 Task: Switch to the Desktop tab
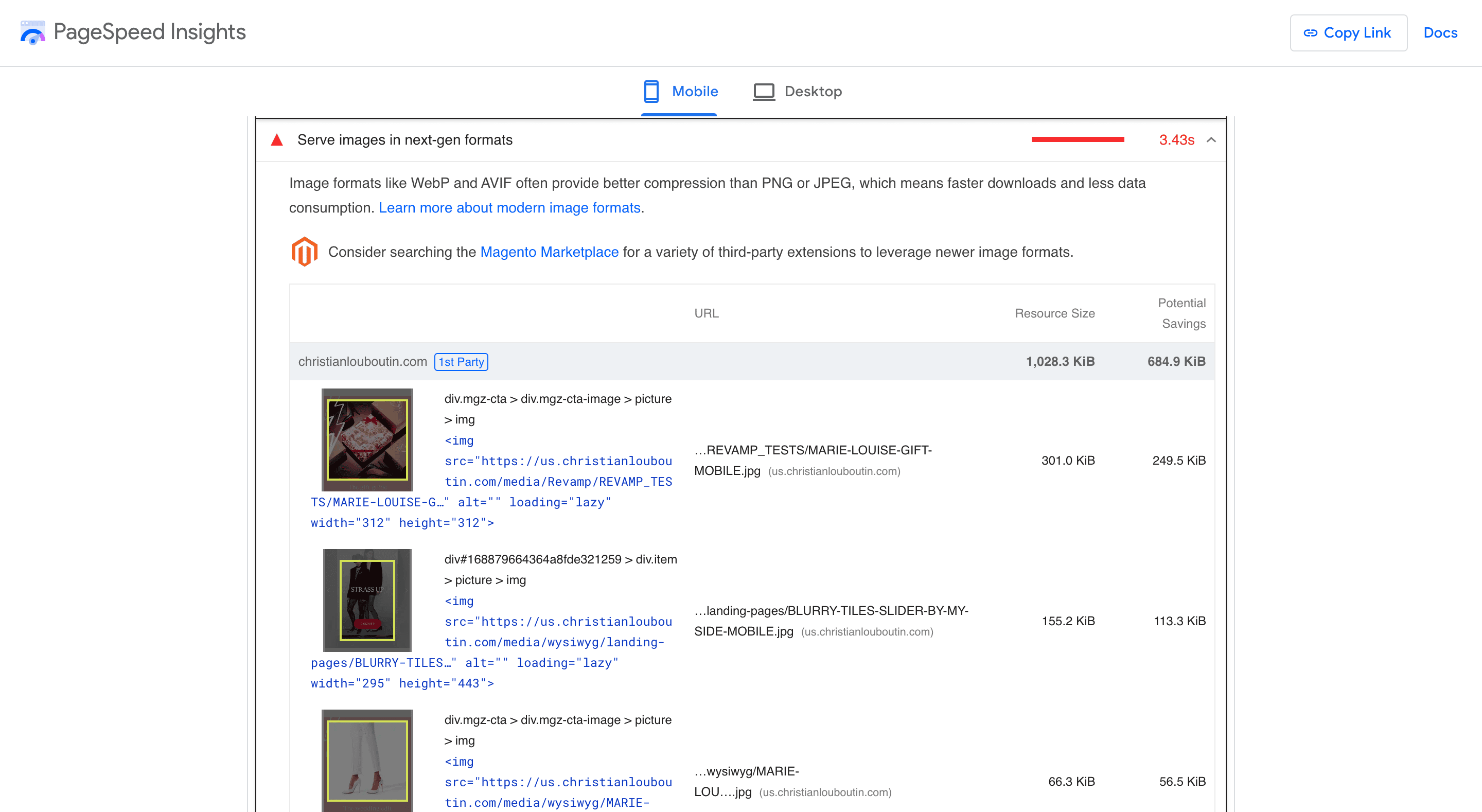[x=813, y=91]
